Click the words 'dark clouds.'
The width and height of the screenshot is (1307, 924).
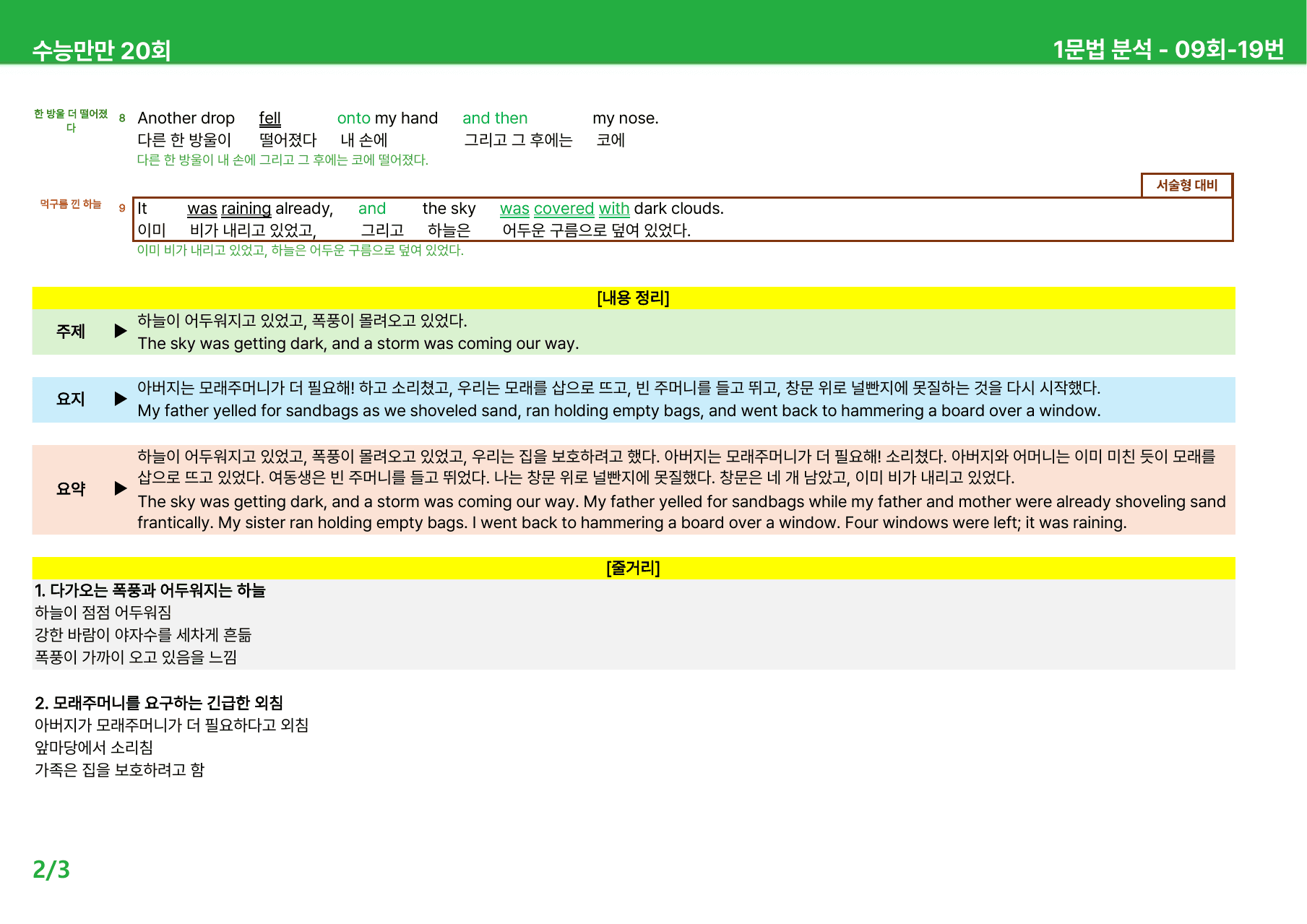[678, 208]
